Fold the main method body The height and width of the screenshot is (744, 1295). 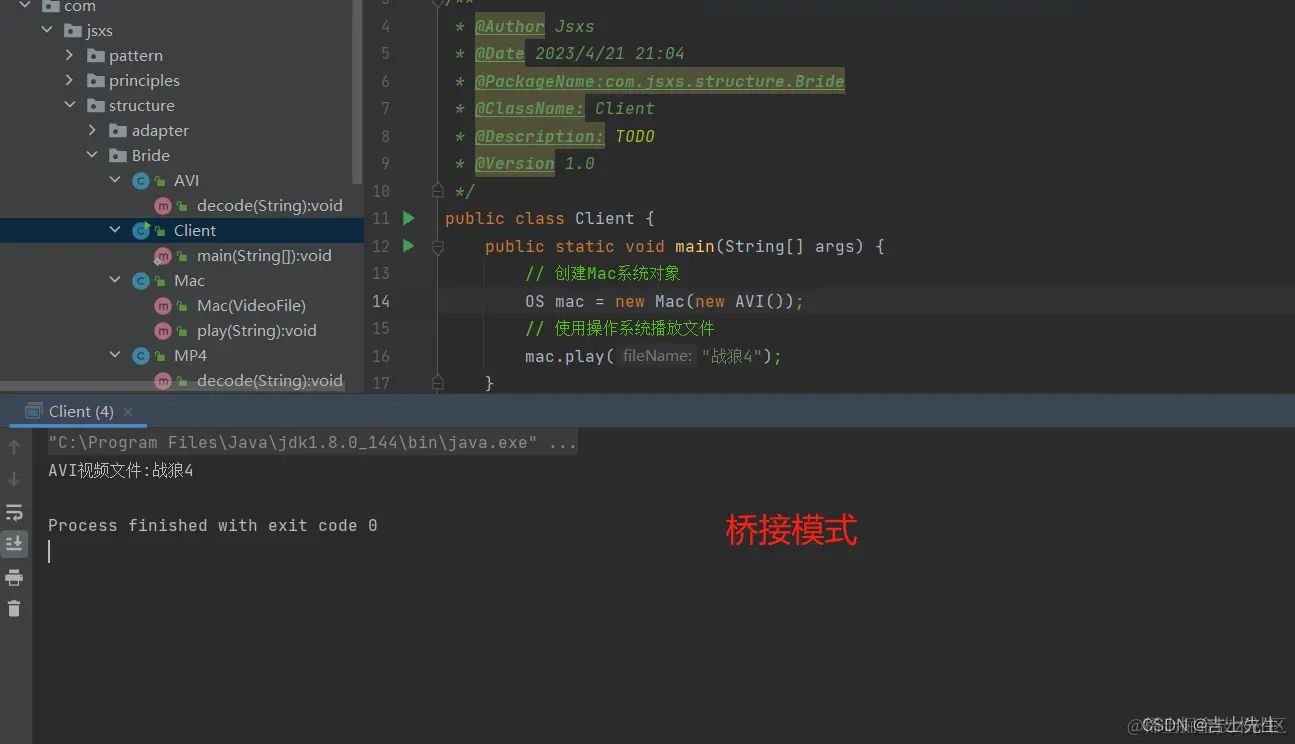click(x=437, y=246)
